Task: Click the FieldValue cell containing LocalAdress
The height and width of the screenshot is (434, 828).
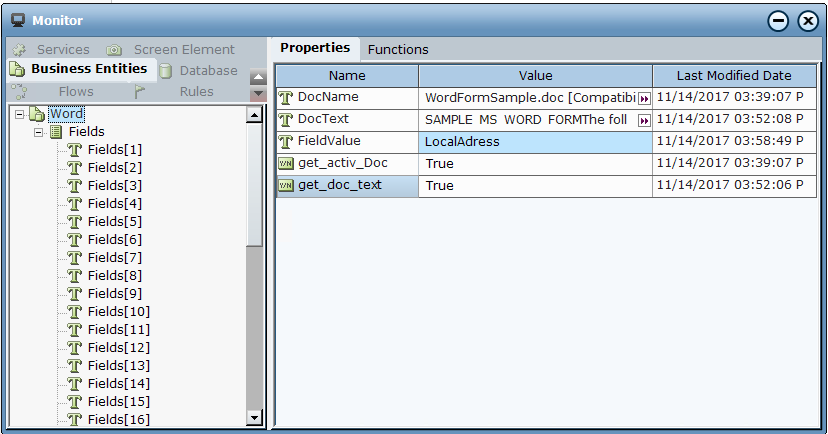Action: pos(534,142)
